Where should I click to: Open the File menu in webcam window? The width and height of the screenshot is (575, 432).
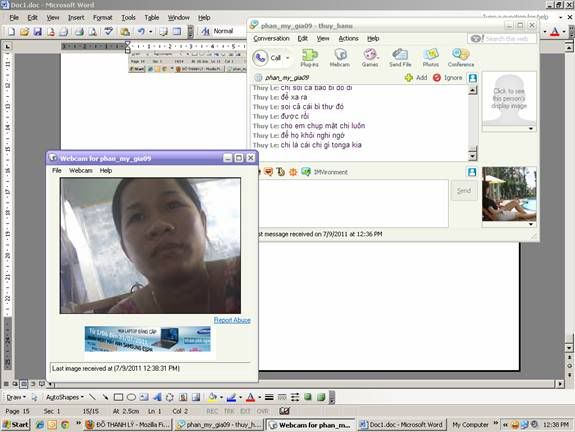tap(56, 171)
